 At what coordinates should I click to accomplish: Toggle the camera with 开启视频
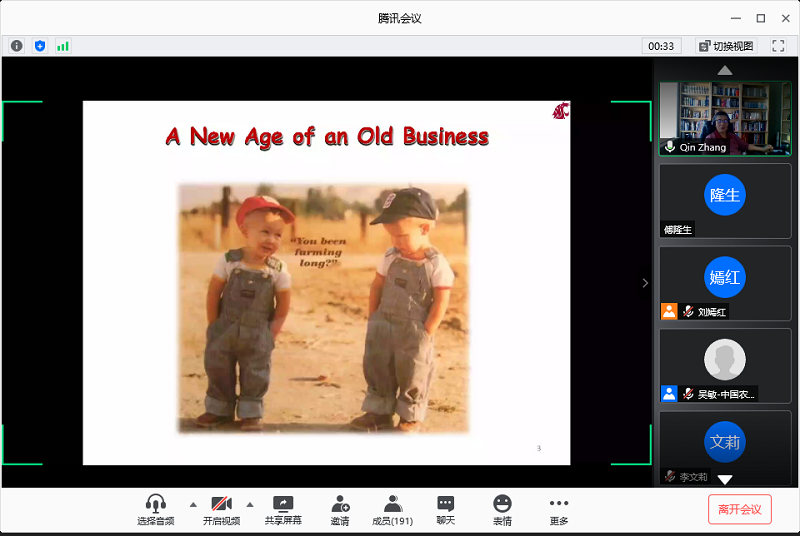221,510
